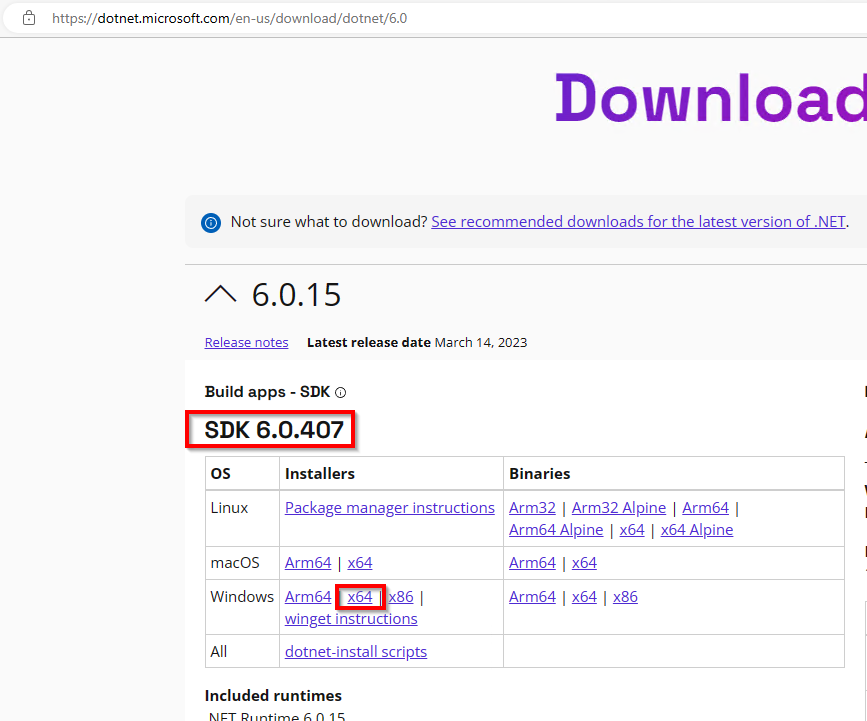Viewport: 867px width, 721px height.
Task: Click the 'March 14, 2023' date
Action: pyautogui.click(x=481, y=342)
